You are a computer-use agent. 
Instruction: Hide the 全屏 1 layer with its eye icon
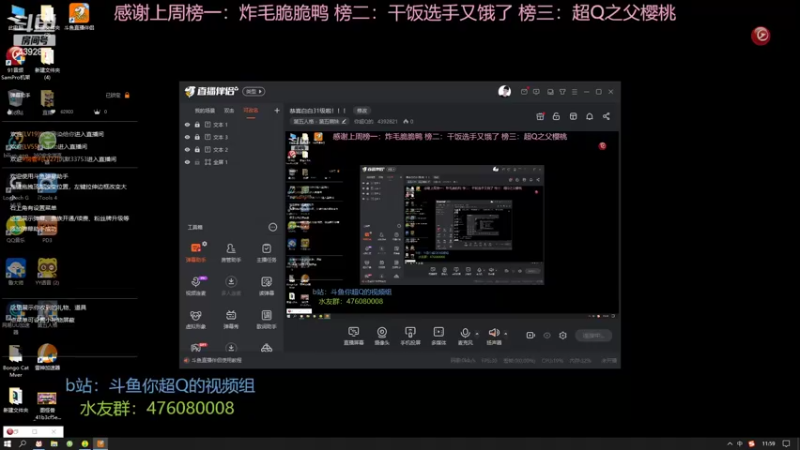point(187,162)
